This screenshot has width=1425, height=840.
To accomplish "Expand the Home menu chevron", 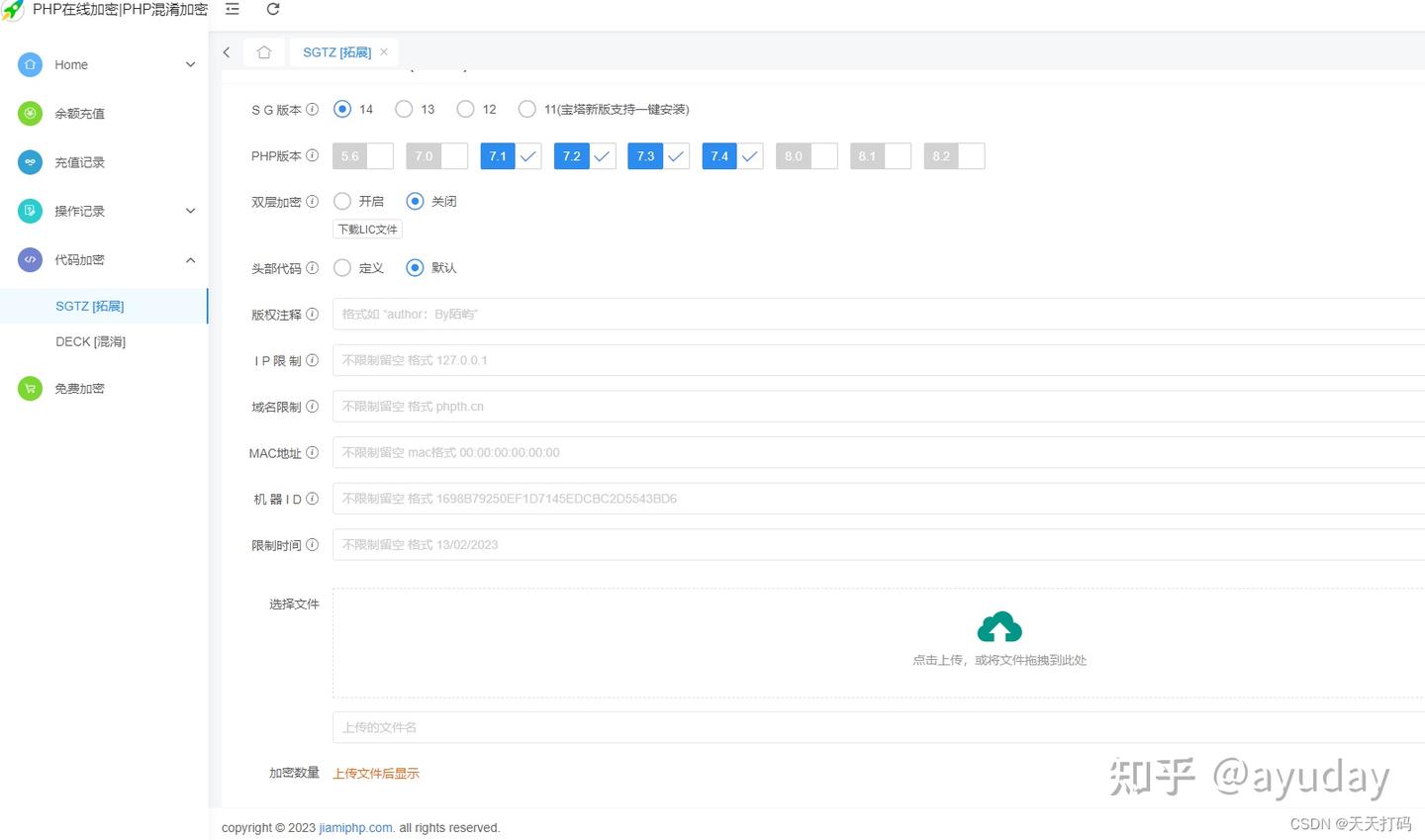I will (190, 64).
